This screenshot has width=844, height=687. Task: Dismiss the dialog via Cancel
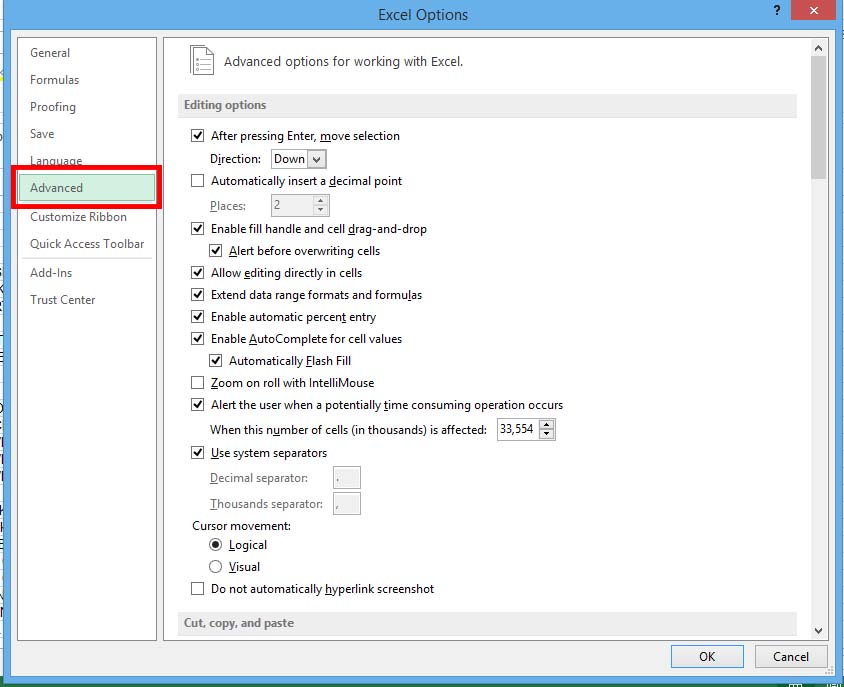(790, 656)
